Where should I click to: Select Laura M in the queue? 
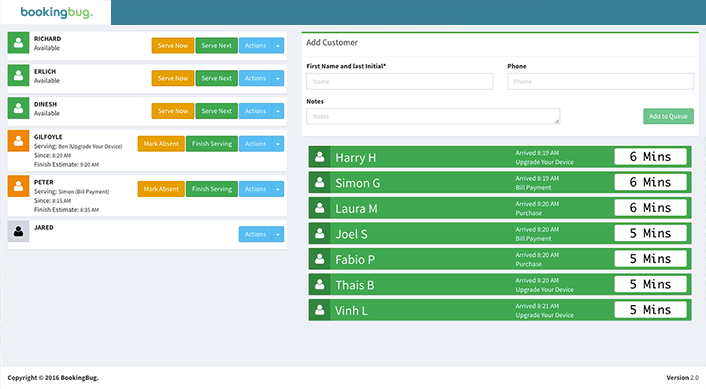coord(500,208)
